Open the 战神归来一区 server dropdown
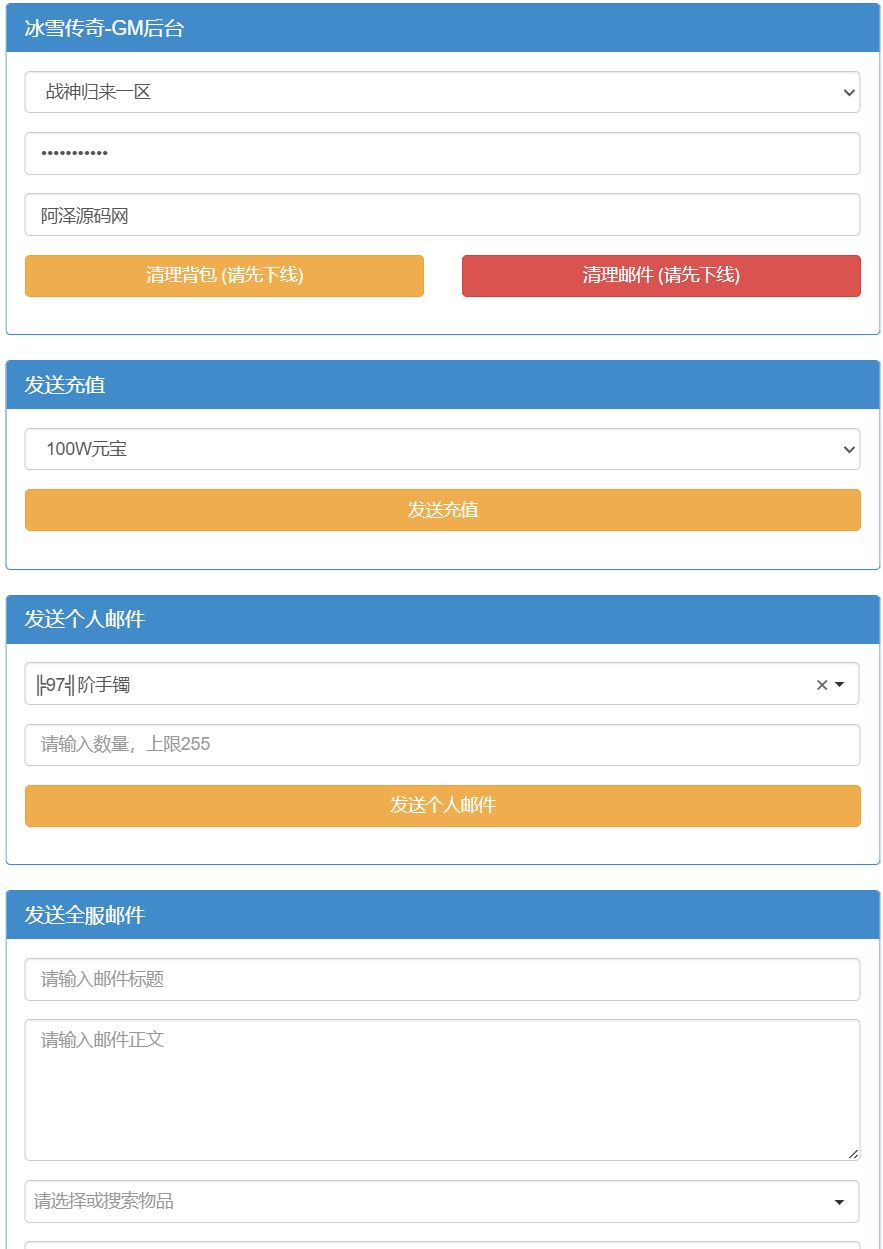883x1249 pixels. 441,92
